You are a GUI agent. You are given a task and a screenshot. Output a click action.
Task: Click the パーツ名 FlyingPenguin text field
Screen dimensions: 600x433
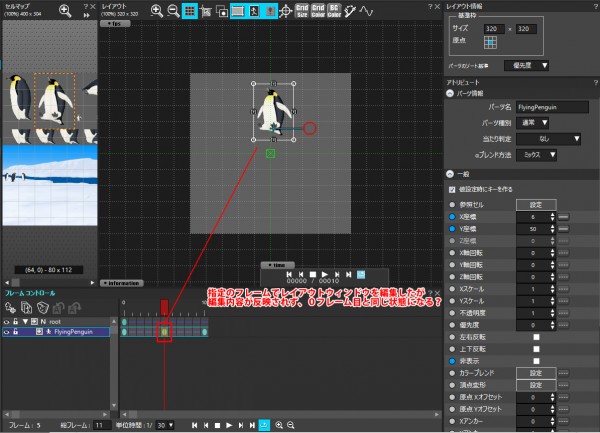[552, 107]
